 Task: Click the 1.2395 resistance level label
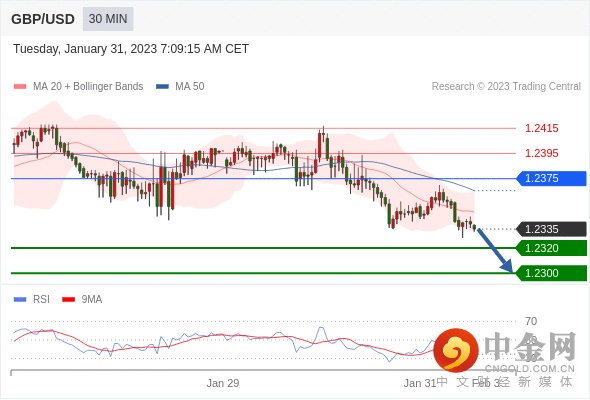[x=541, y=153]
